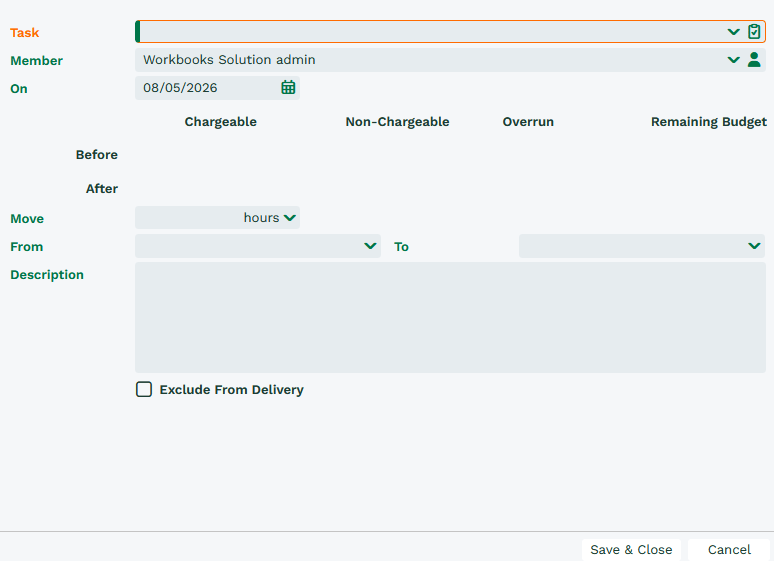
Task: Open the hours unit dropdown
Action: pyautogui.click(x=270, y=218)
